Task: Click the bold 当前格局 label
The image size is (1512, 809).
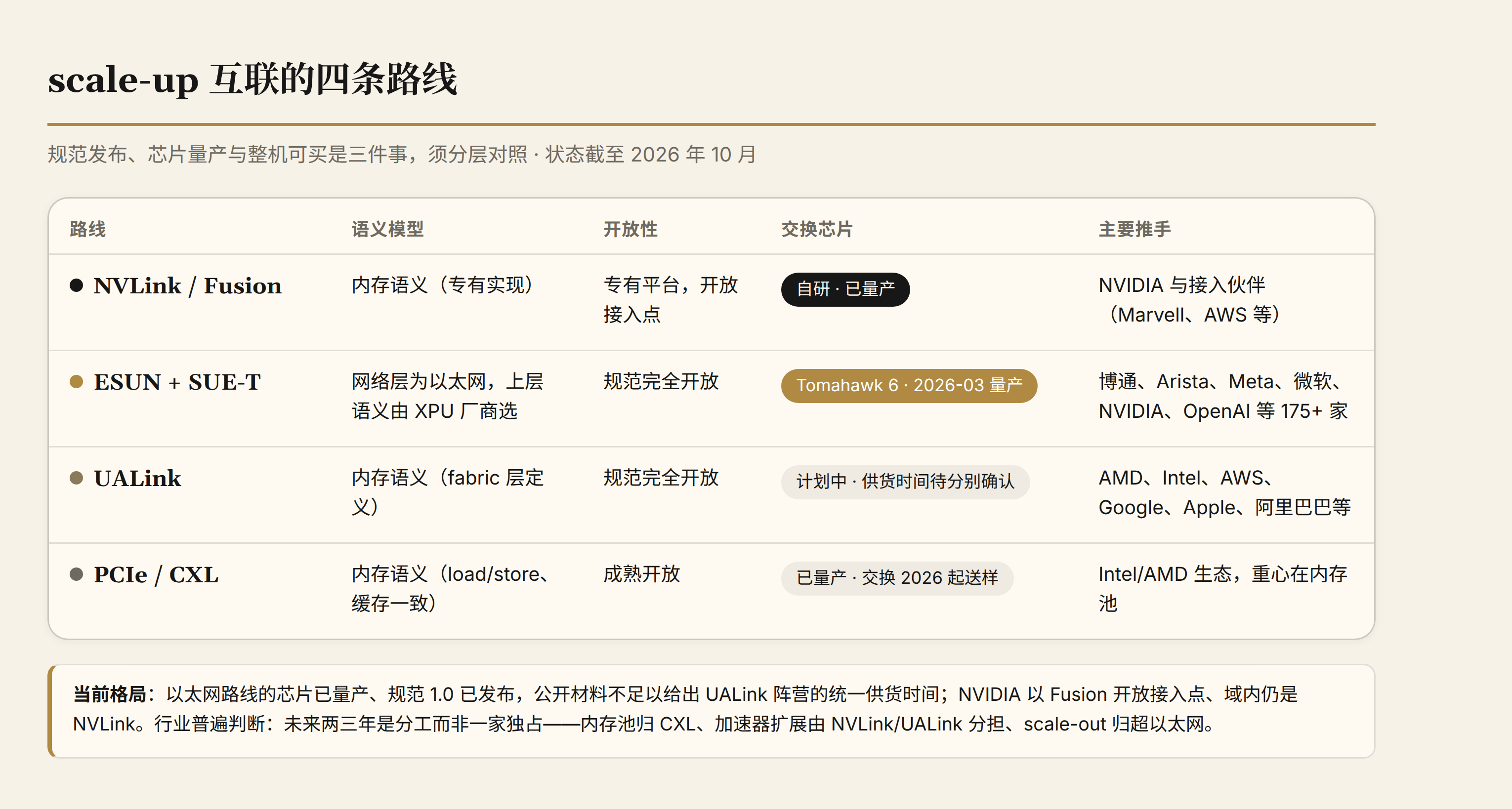Action: tap(109, 694)
